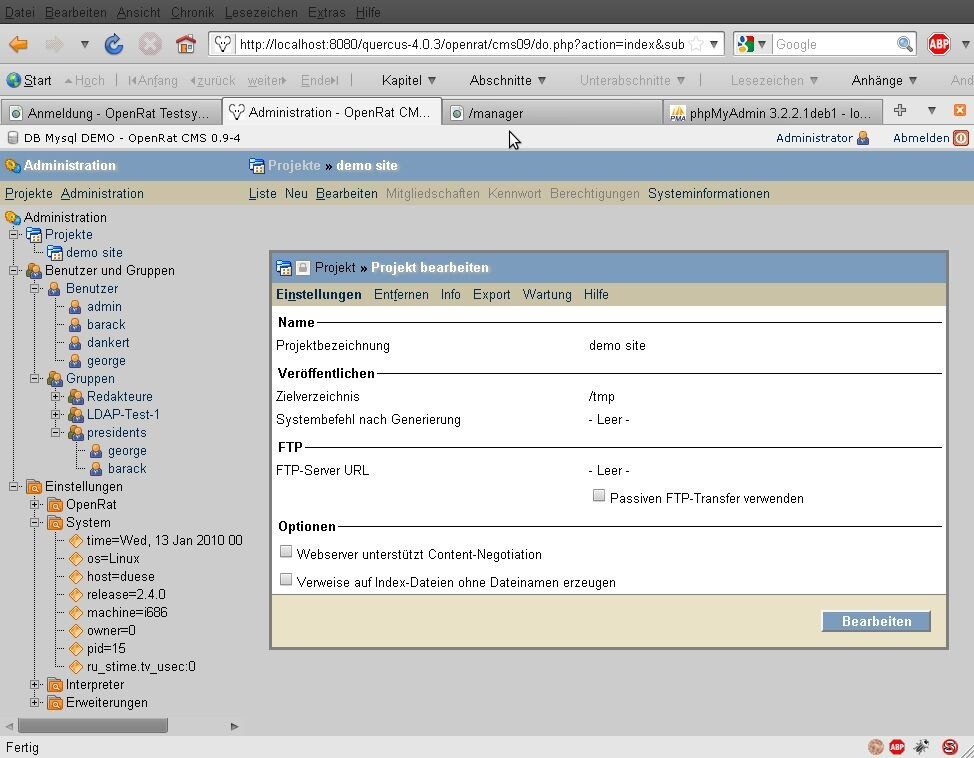Click the Abmelden logout power icon
Screen dimensions: 974x758
click(x=961, y=138)
